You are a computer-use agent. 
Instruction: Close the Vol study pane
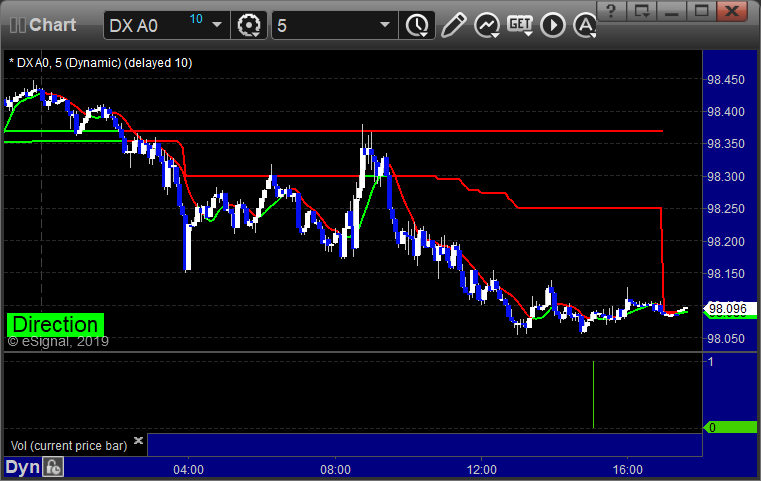click(138, 440)
